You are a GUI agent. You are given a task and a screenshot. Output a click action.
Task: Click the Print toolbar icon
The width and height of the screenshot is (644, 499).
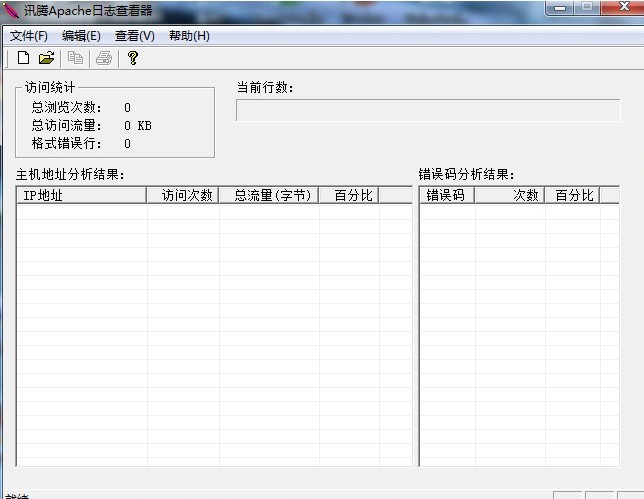click(x=104, y=58)
